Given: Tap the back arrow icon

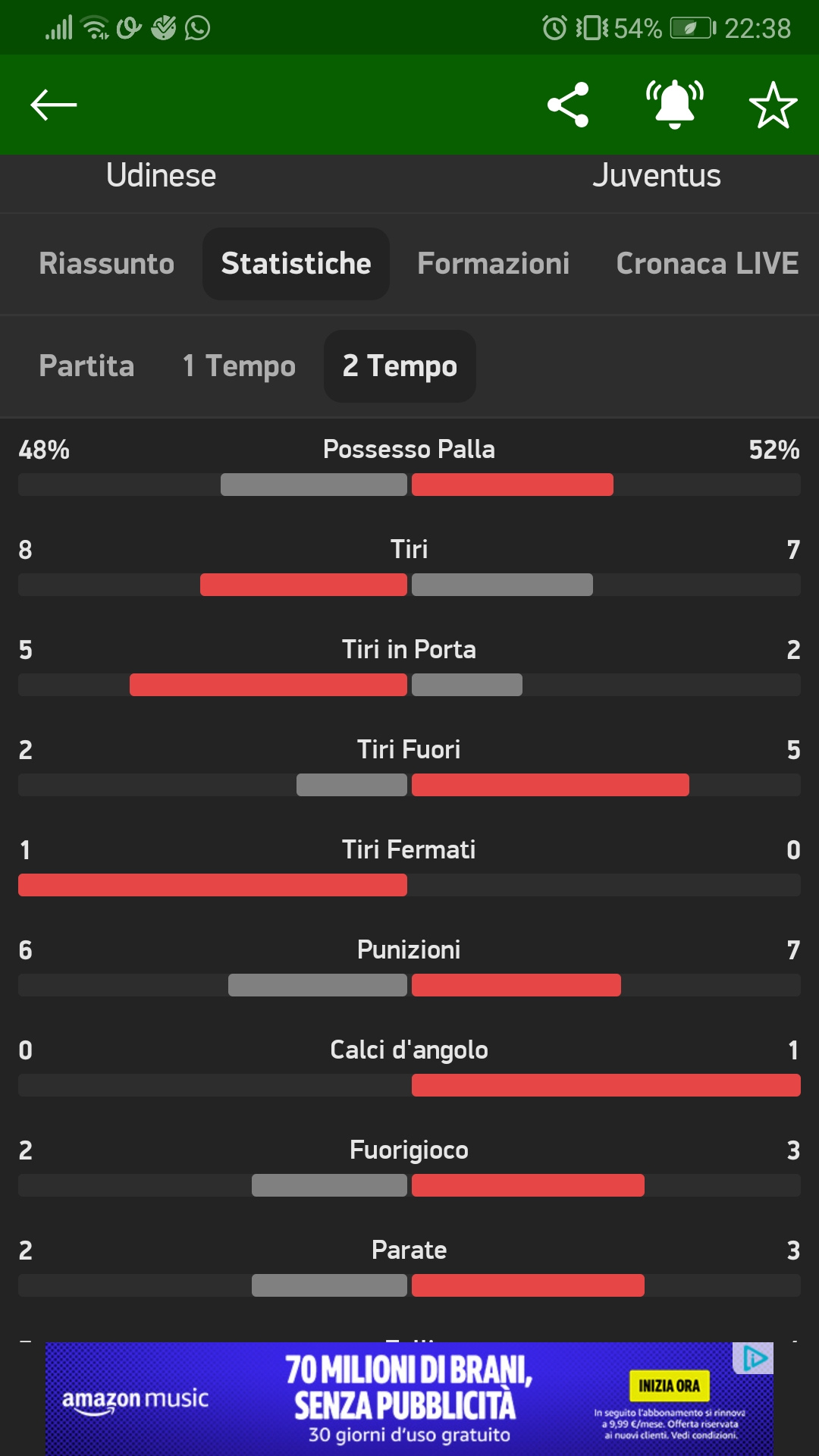Looking at the screenshot, I should click(53, 105).
